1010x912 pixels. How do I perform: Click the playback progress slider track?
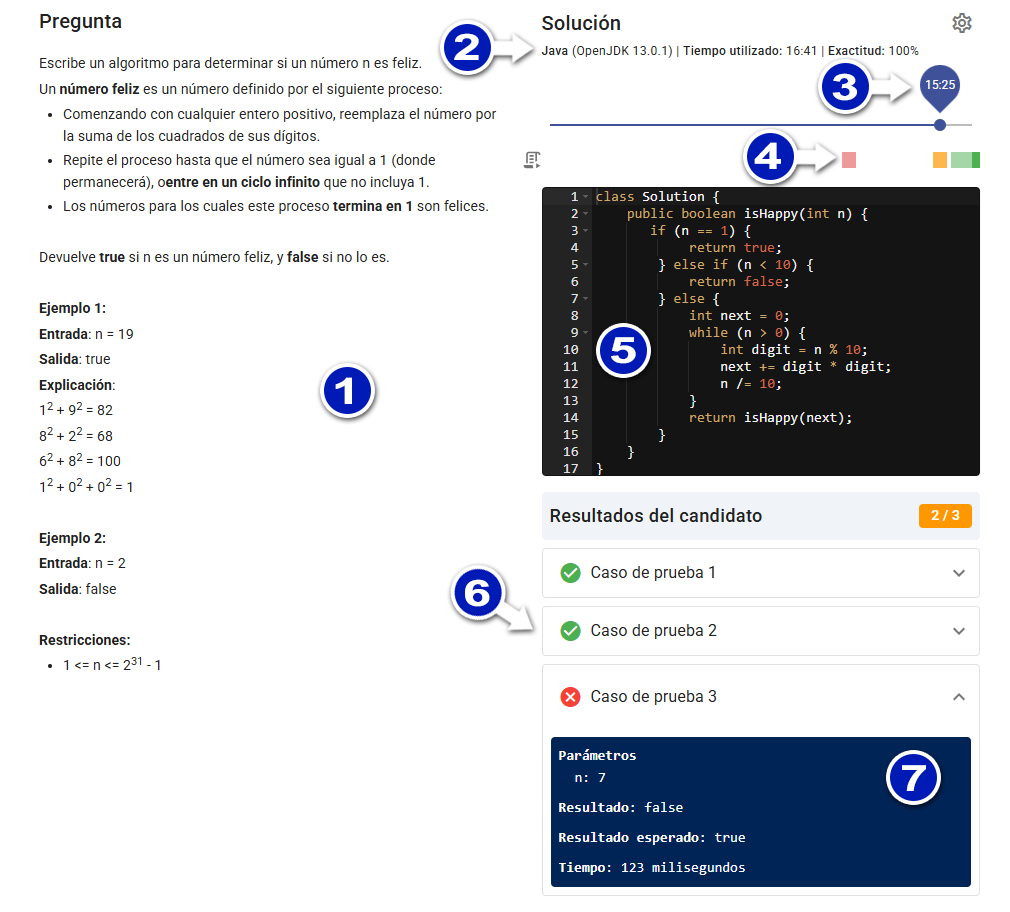[750, 124]
